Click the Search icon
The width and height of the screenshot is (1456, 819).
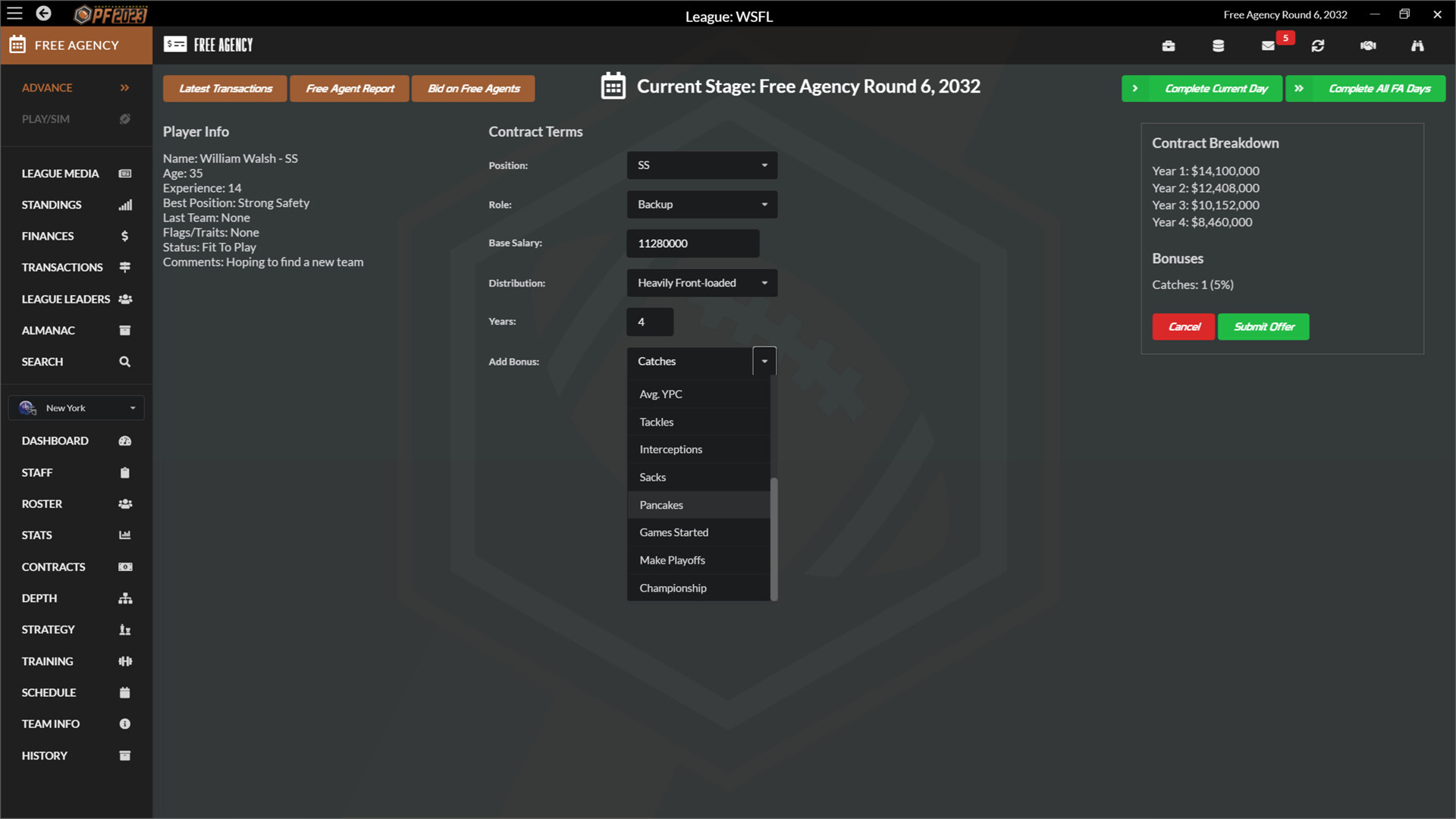pyautogui.click(x=125, y=361)
